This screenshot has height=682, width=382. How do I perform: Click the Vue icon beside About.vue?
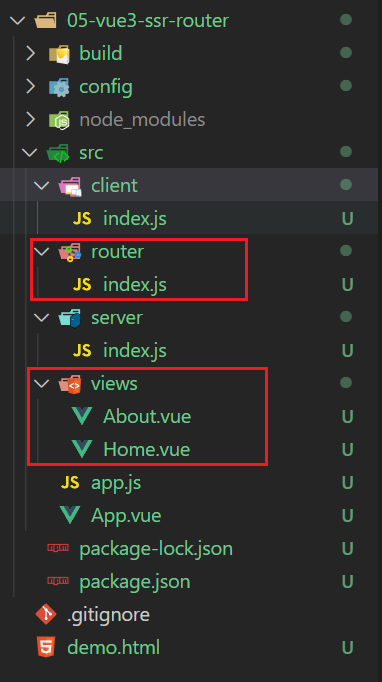click(82, 417)
